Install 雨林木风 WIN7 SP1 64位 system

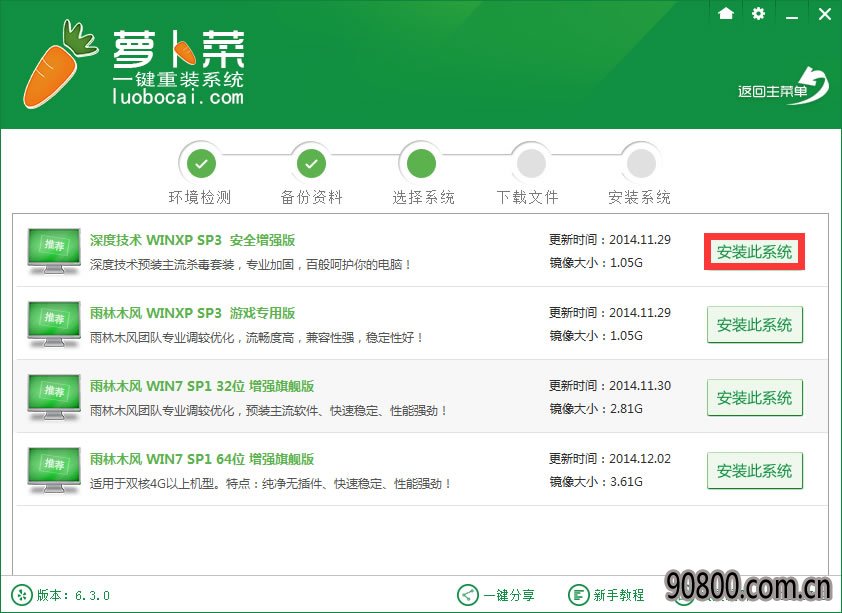754,471
